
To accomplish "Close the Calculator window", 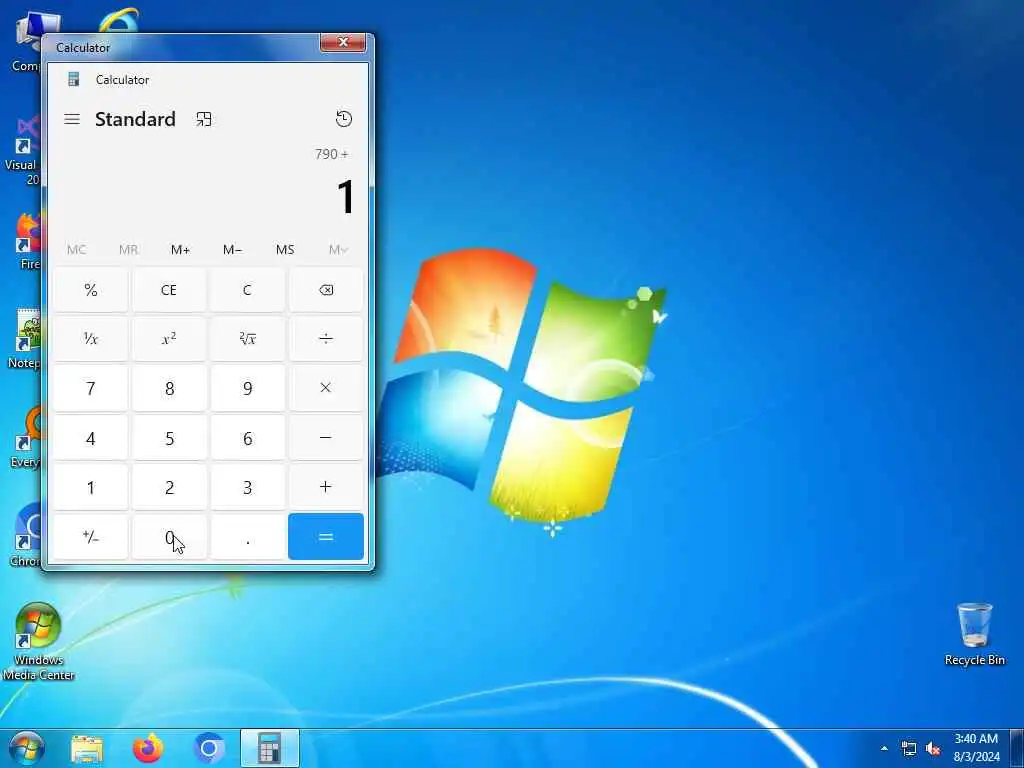I will coord(344,42).
